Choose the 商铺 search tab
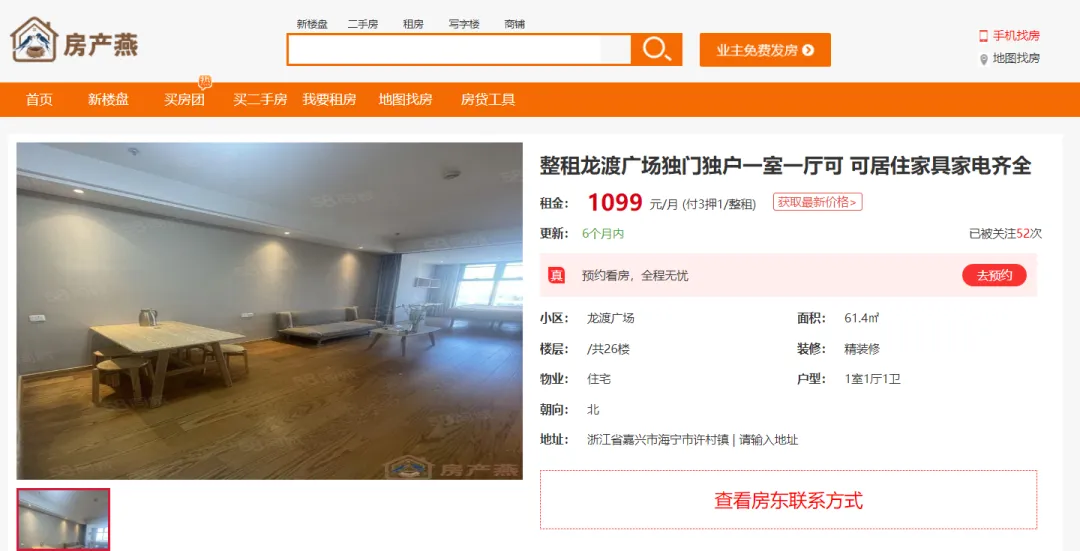Viewport: 1080px width, 551px height. (x=515, y=24)
